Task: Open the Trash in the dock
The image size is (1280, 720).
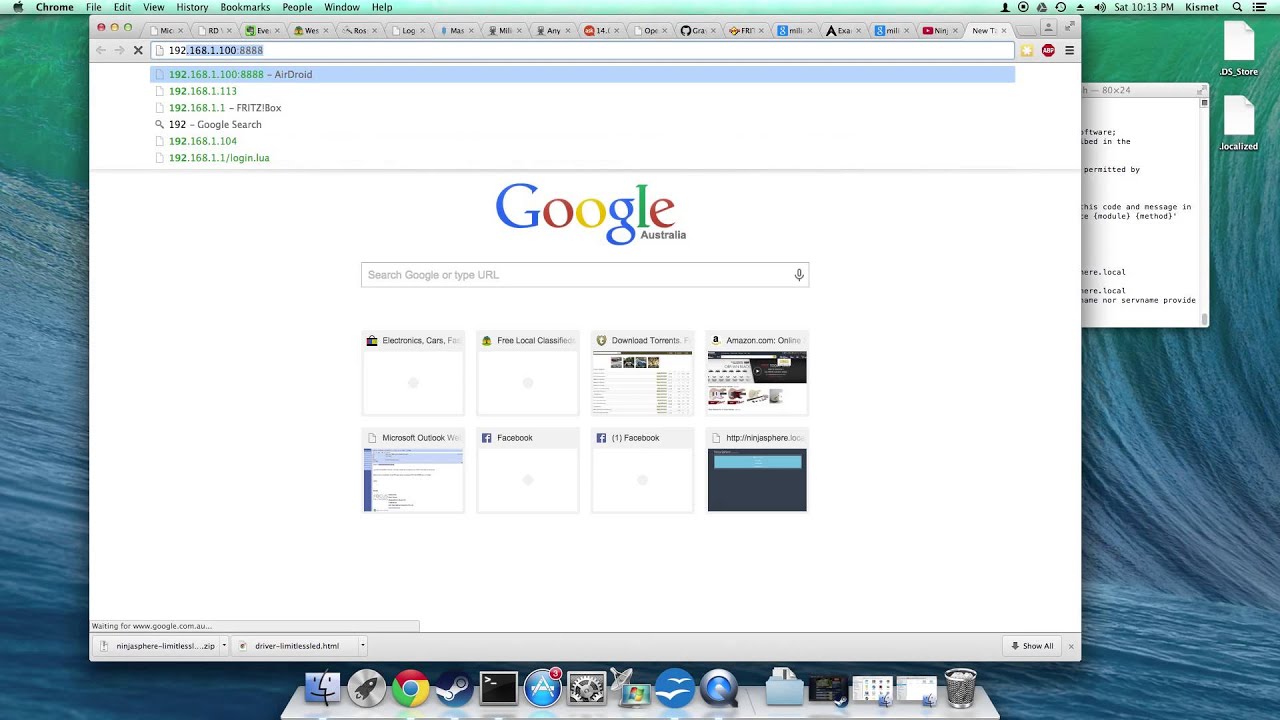Action: coord(960,688)
